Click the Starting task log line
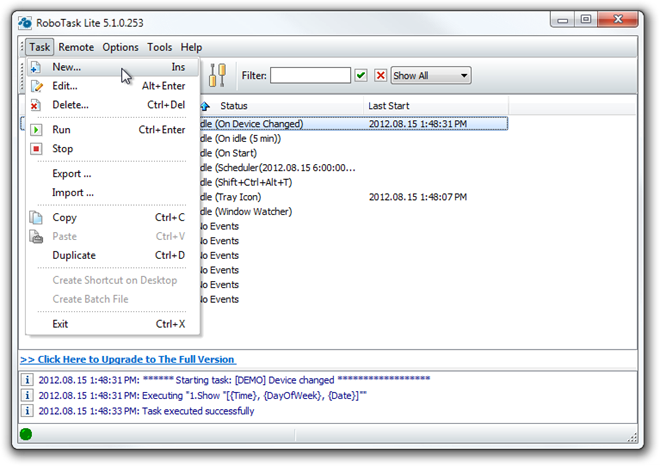This screenshot has height=466, width=660. 234,380
